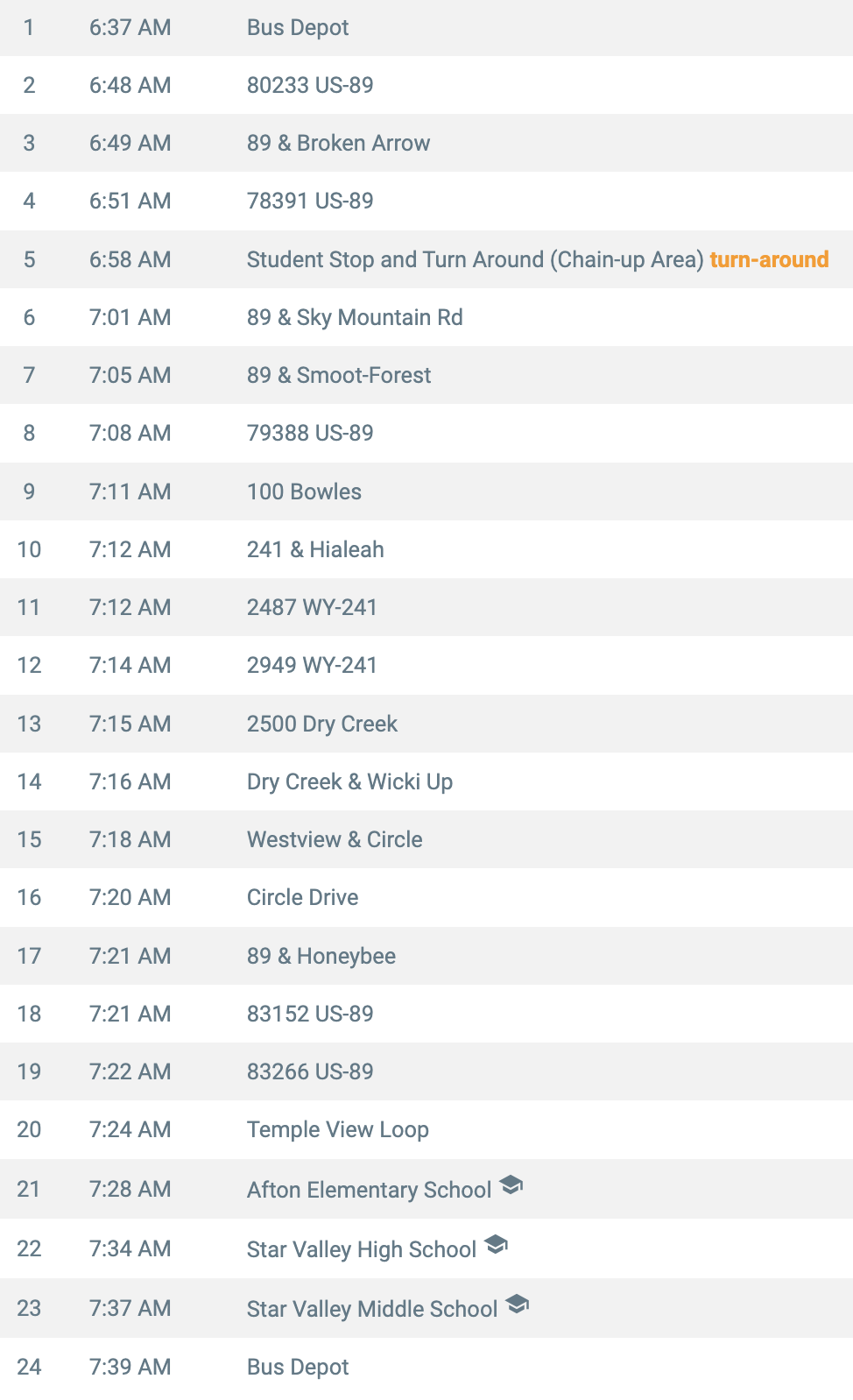Click the graduation cap icon beside Afton Elementary School
The image size is (853, 1400).
tap(511, 1185)
